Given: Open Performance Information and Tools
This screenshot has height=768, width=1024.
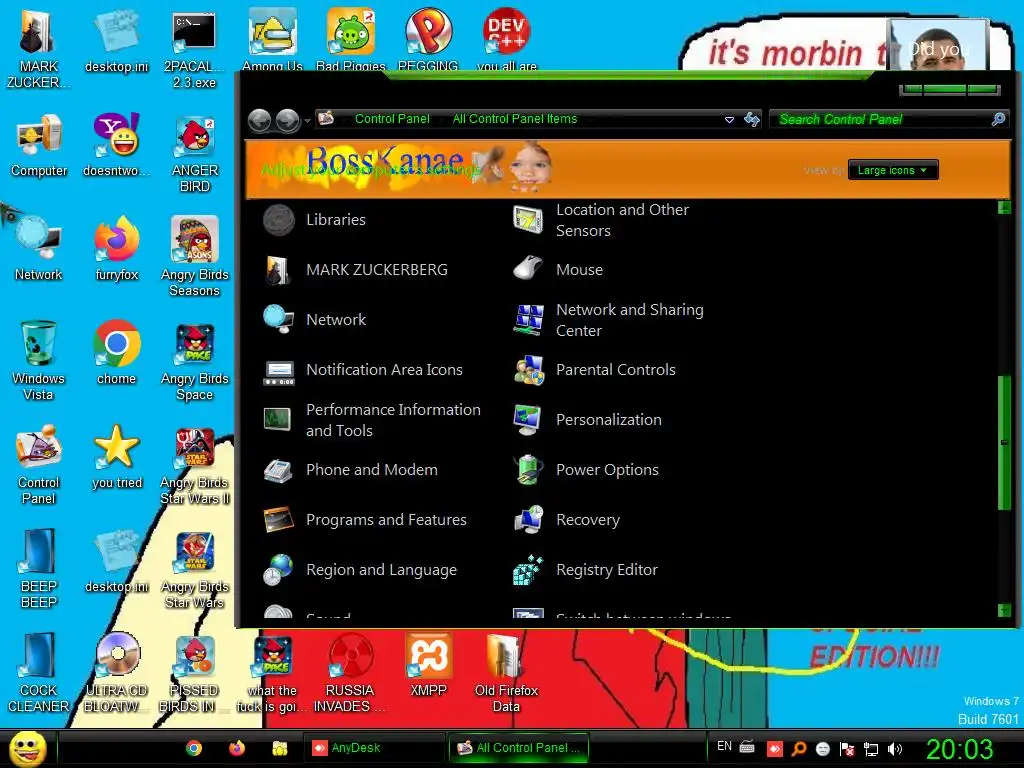Looking at the screenshot, I should [x=372, y=420].
